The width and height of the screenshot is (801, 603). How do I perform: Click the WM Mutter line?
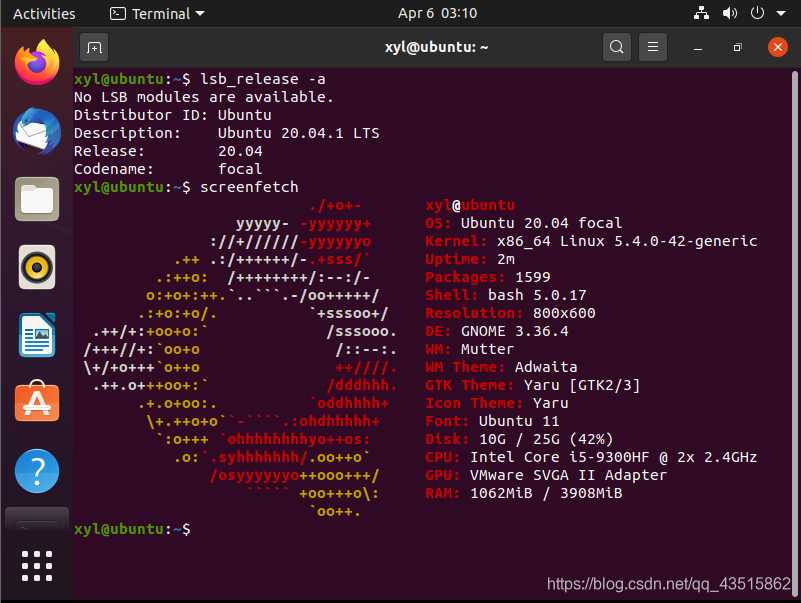coord(469,349)
